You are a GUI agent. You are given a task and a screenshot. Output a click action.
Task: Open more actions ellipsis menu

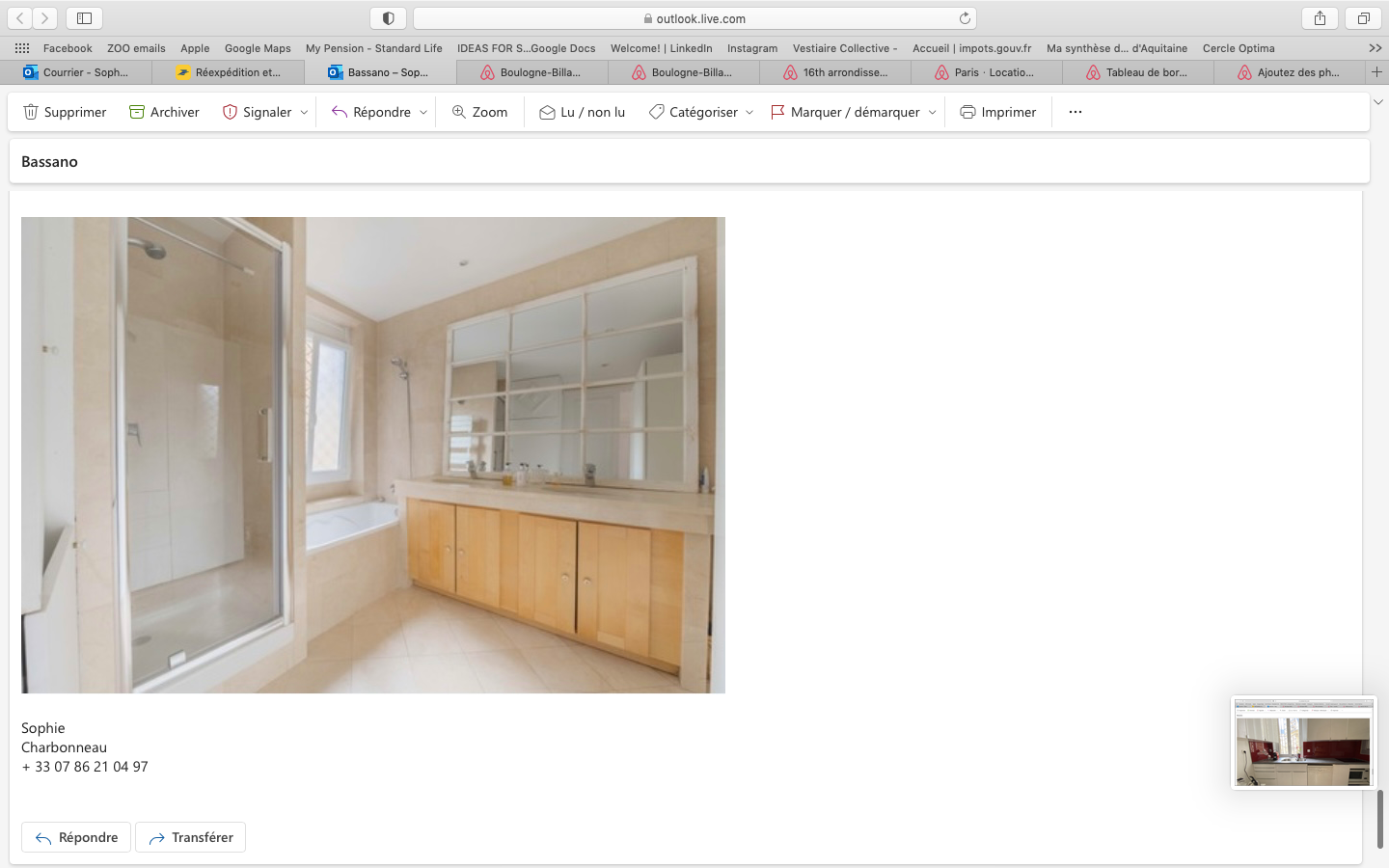coord(1075,112)
